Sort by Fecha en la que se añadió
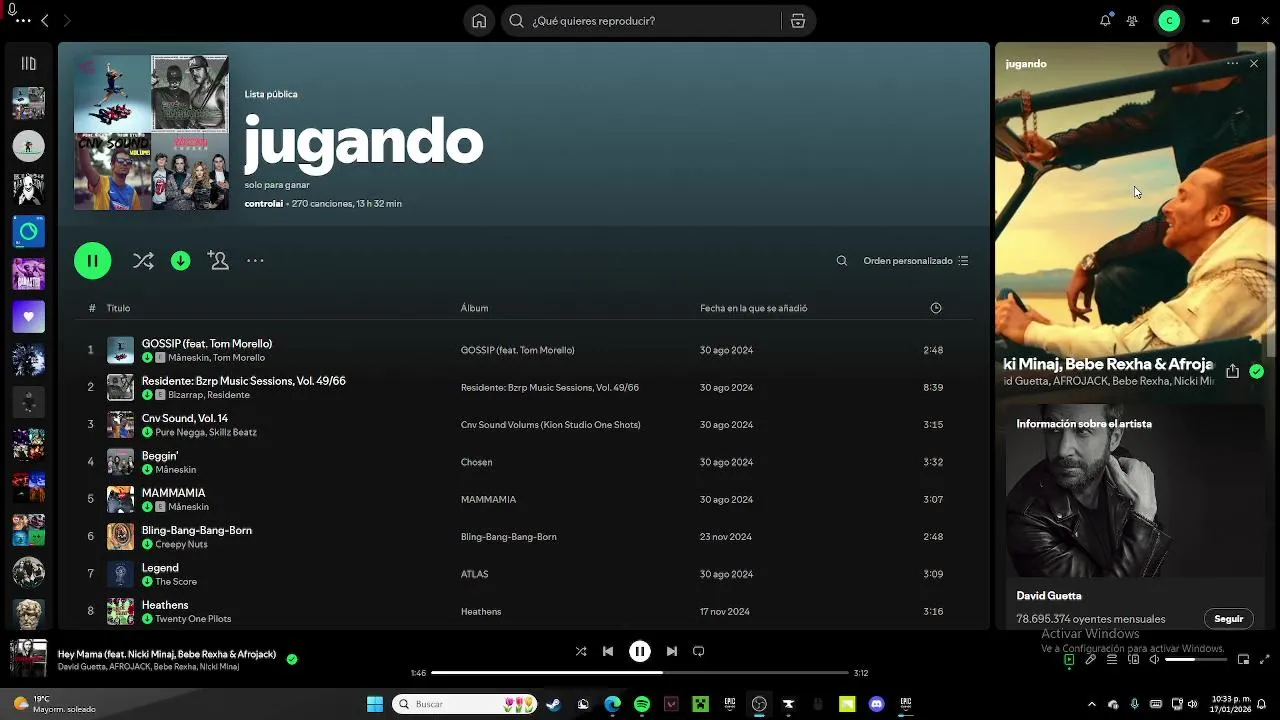Viewport: 1280px width, 720px height. pyautogui.click(x=753, y=308)
